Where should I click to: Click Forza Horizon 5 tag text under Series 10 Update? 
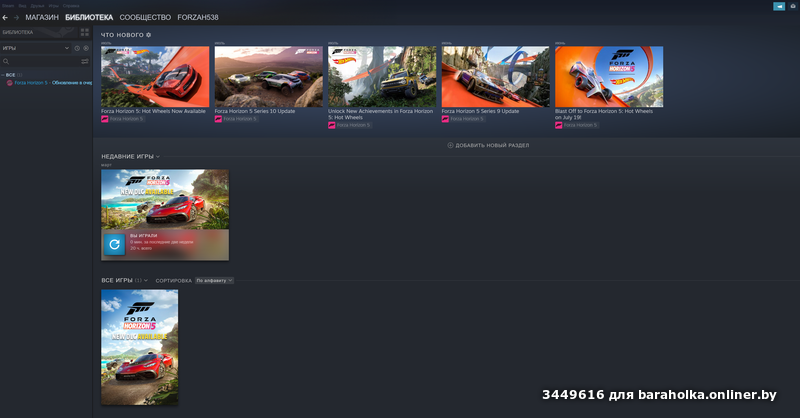pos(240,119)
